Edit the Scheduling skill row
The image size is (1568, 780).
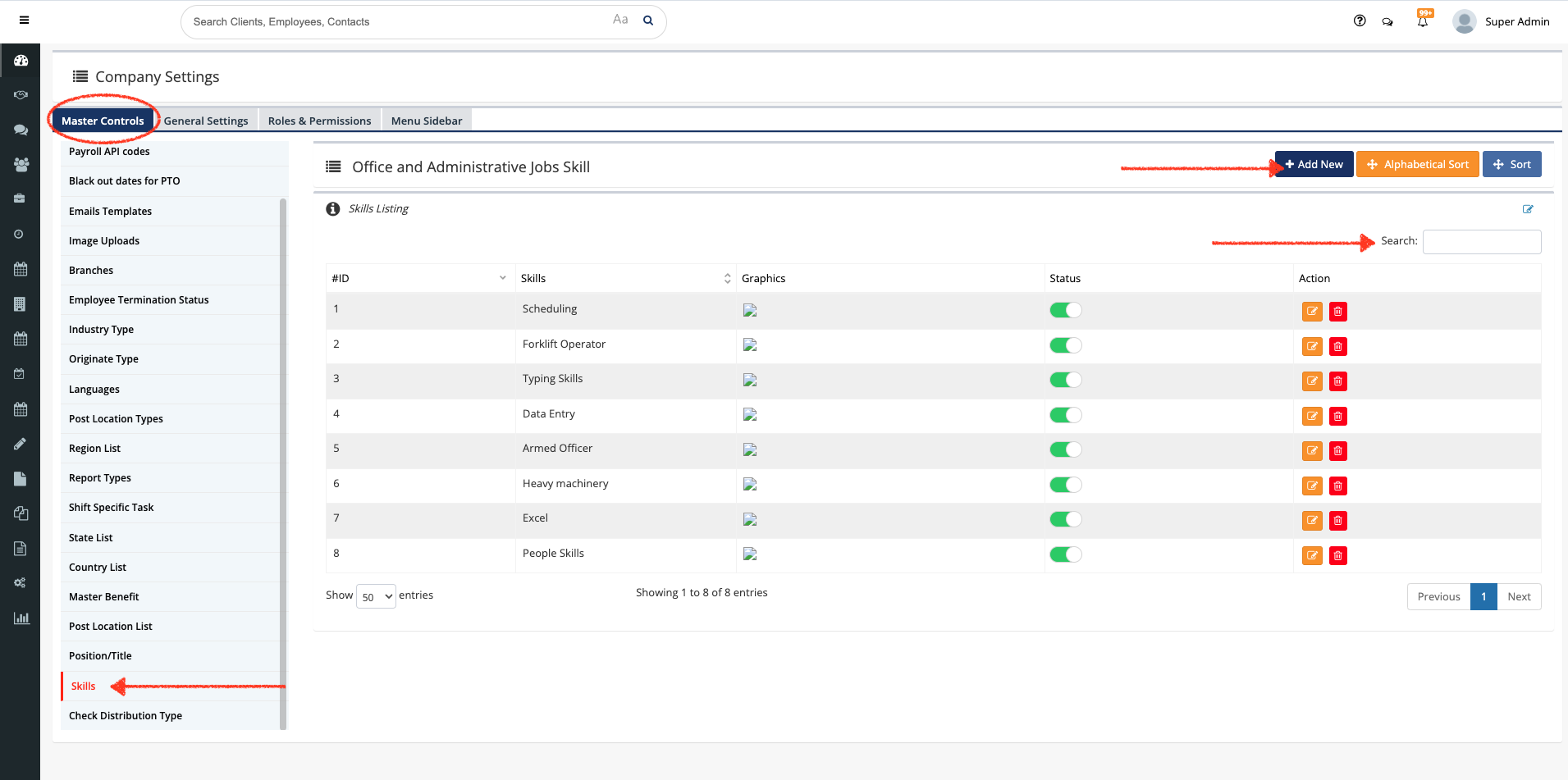1312,312
